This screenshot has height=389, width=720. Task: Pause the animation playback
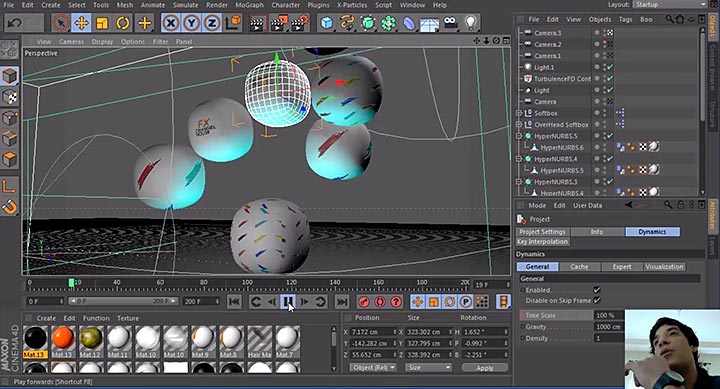(288, 302)
